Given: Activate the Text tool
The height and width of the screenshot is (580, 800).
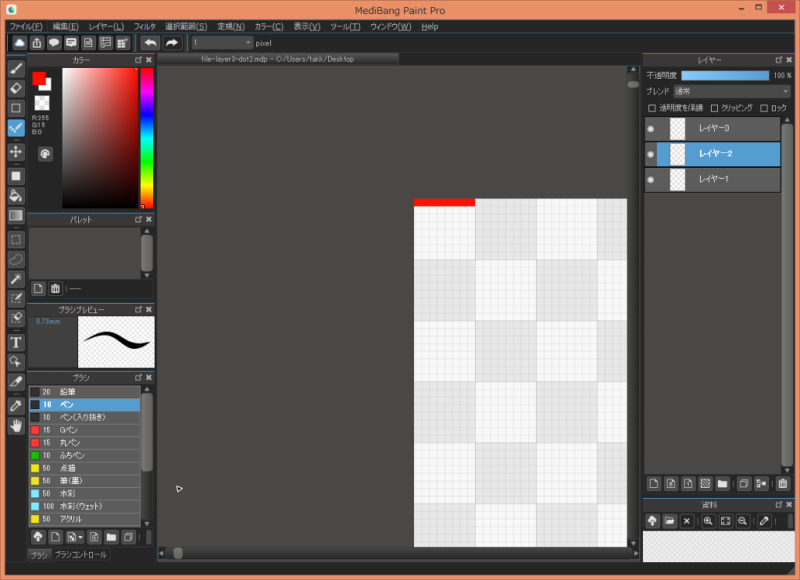Looking at the screenshot, I should [x=16, y=342].
